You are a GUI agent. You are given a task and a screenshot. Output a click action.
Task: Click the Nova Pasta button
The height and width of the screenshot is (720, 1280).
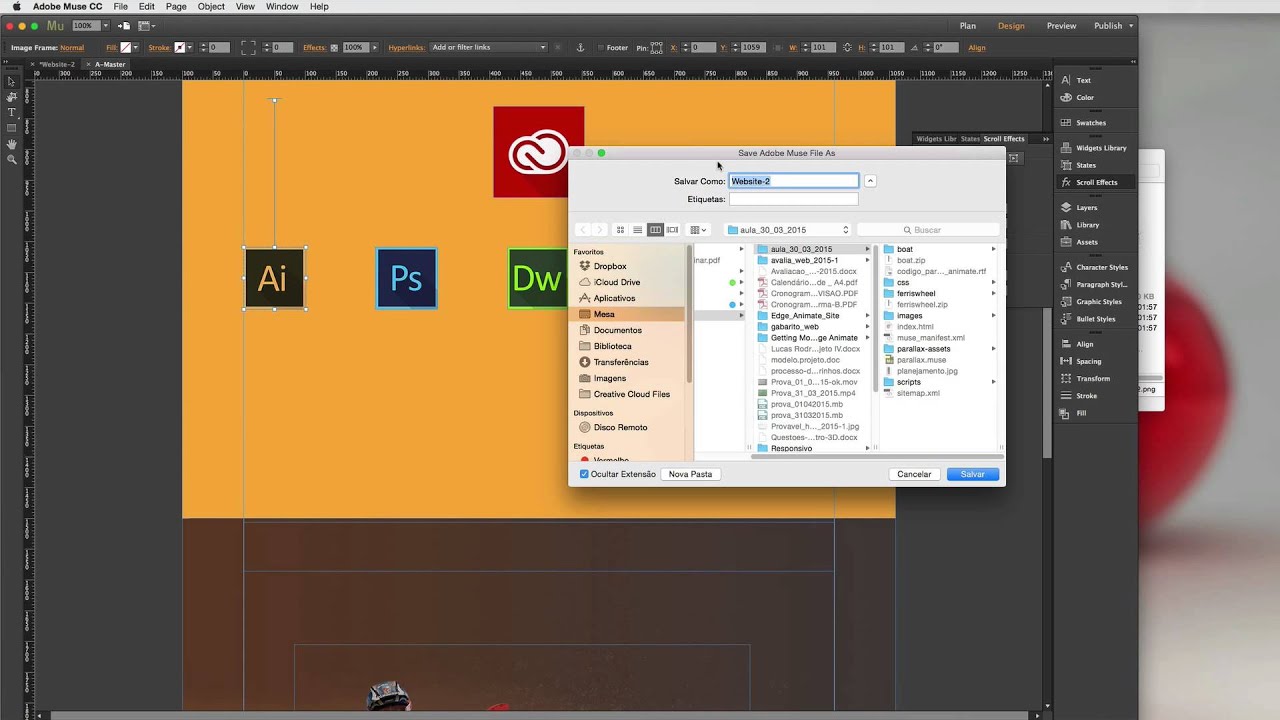coord(690,474)
